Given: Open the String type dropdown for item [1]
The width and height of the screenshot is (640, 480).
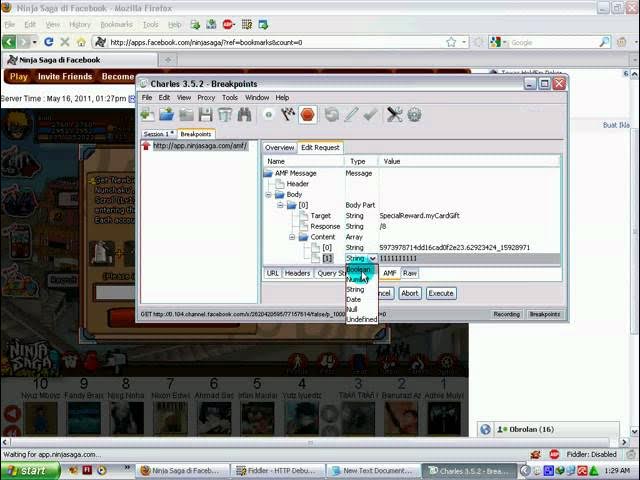Looking at the screenshot, I should pyautogui.click(x=372, y=259).
